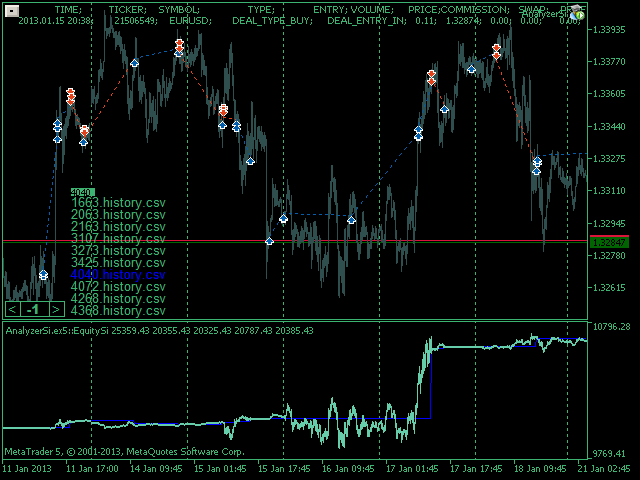640x480 pixels.
Task: Collapse the panel with the minus button
Action: coord(11,11)
